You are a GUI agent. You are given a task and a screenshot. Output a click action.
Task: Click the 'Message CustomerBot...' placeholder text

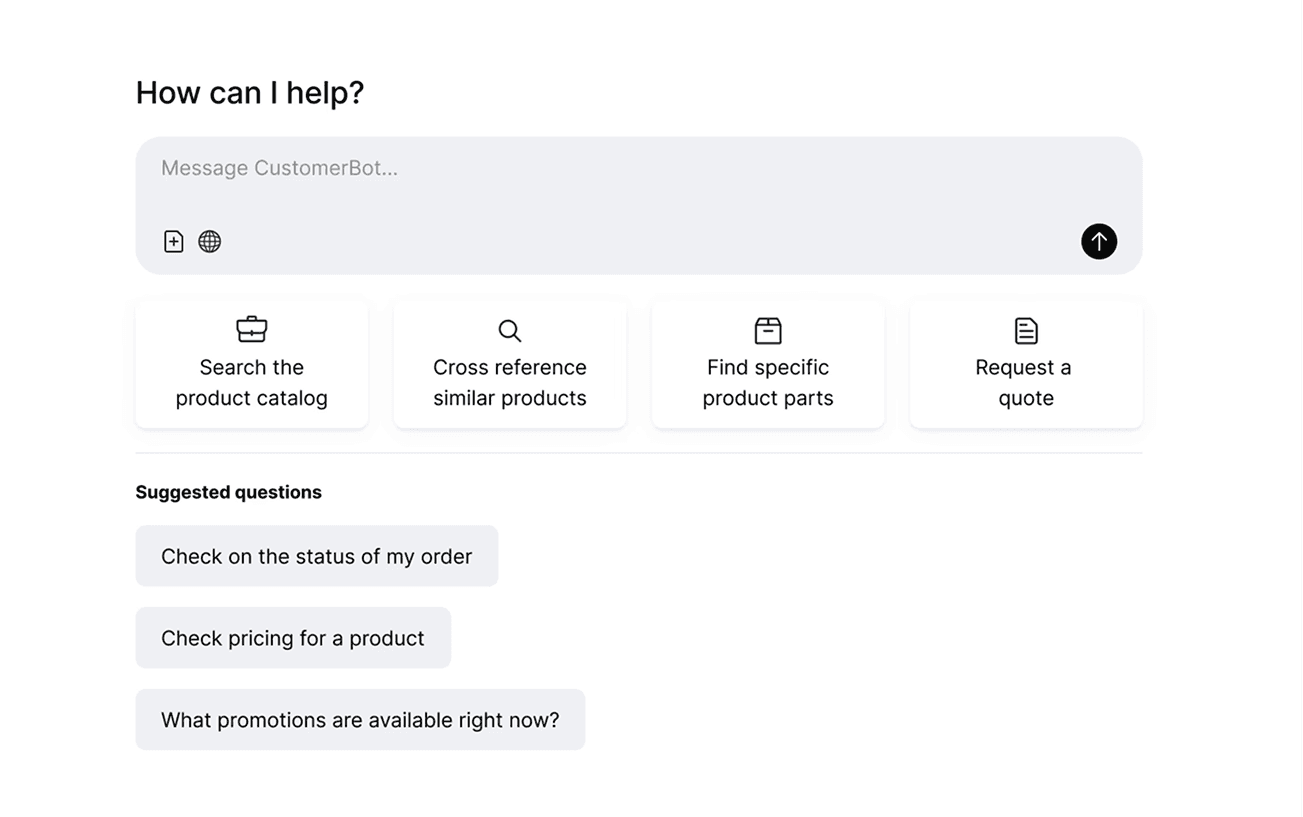pyautogui.click(x=279, y=168)
